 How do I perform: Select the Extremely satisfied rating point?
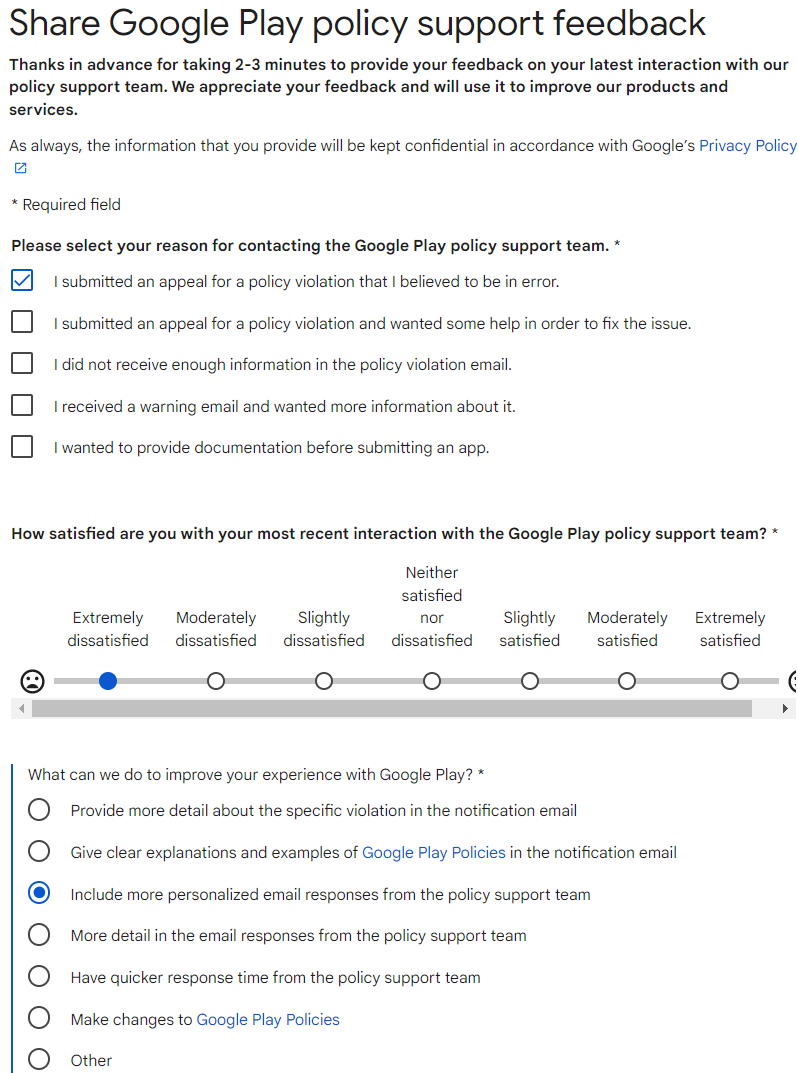[x=730, y=681]
